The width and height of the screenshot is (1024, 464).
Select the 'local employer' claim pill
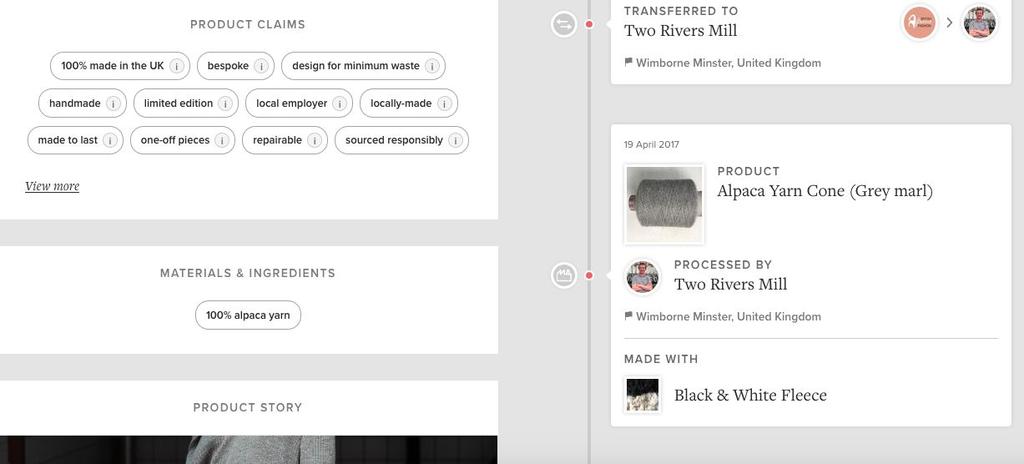299,103
